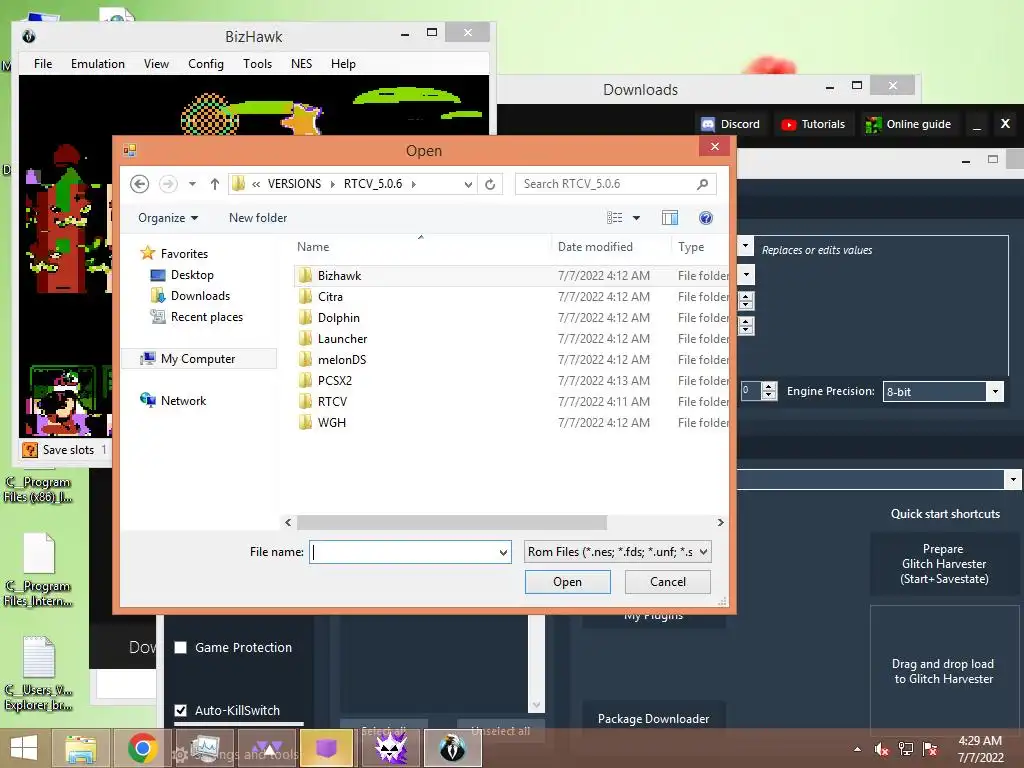Open the recent locations dropdown arrow
1024x768 pixels.
click(x=192, y=184)
